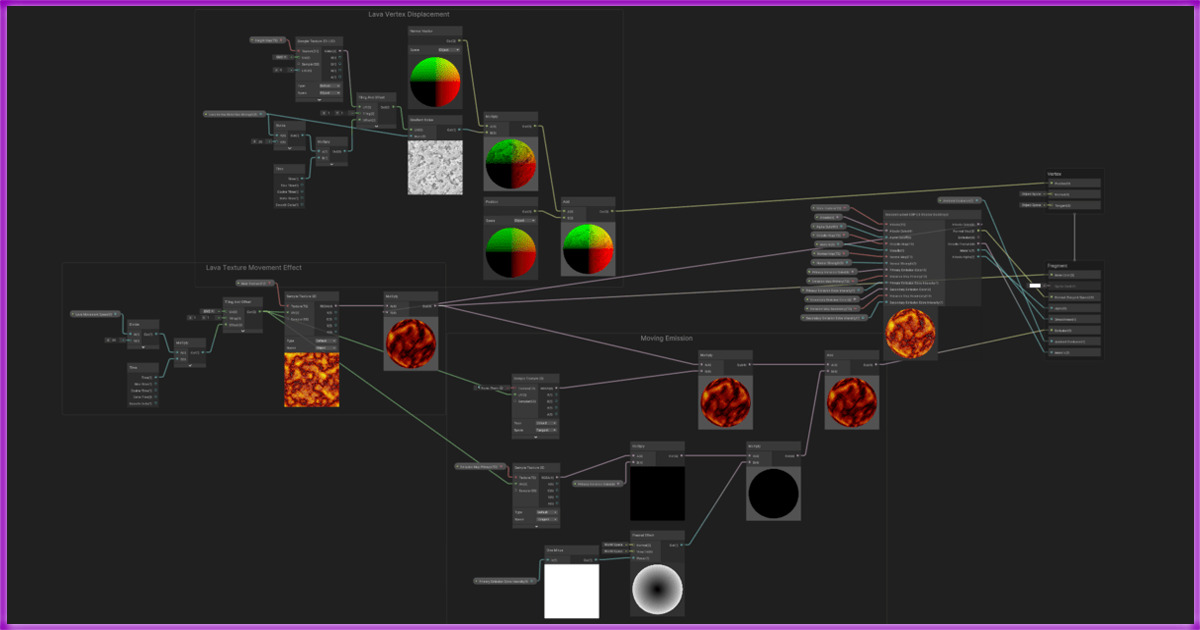Select the Lava Movement Speed property pill
1200x630 pixels.
(x=98, y=314)
